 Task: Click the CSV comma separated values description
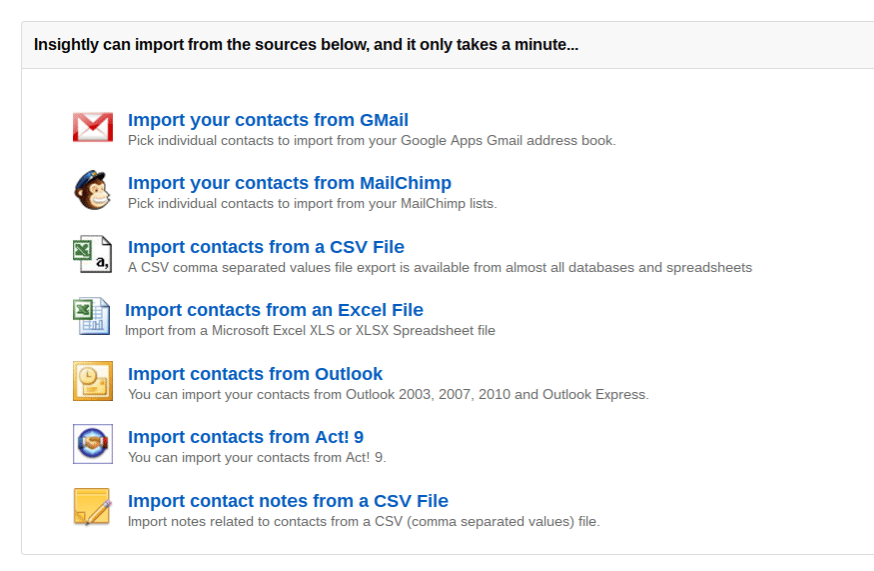tap(440, 268)
